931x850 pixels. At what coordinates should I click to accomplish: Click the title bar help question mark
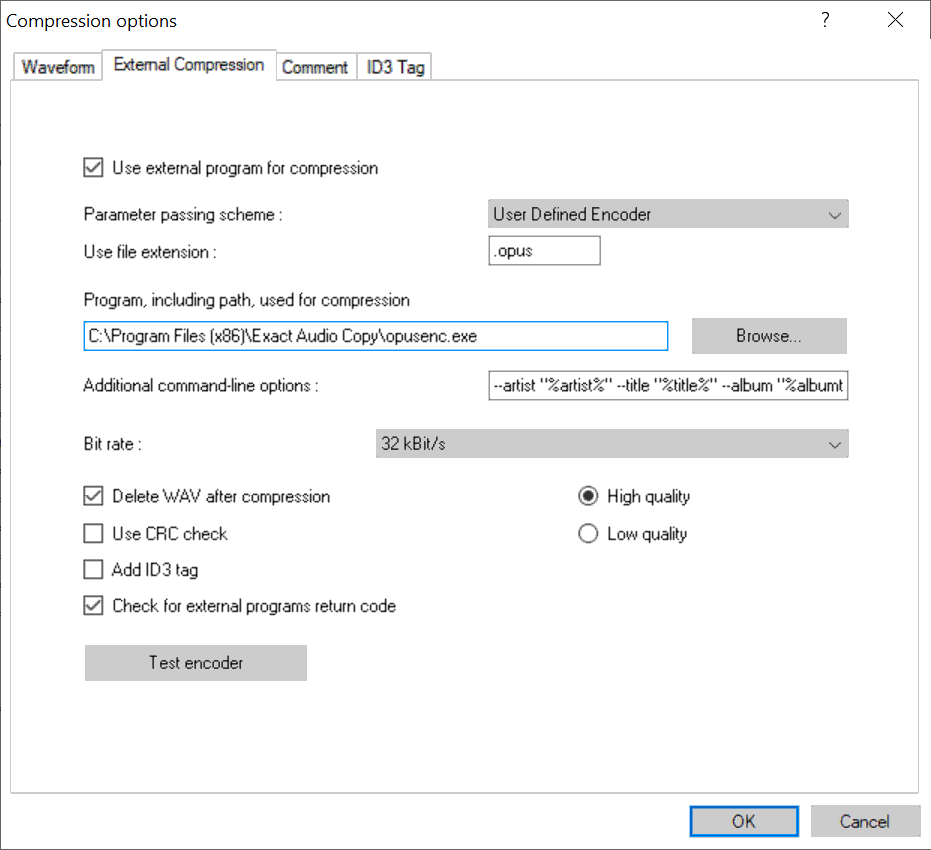tap(825, 20)
